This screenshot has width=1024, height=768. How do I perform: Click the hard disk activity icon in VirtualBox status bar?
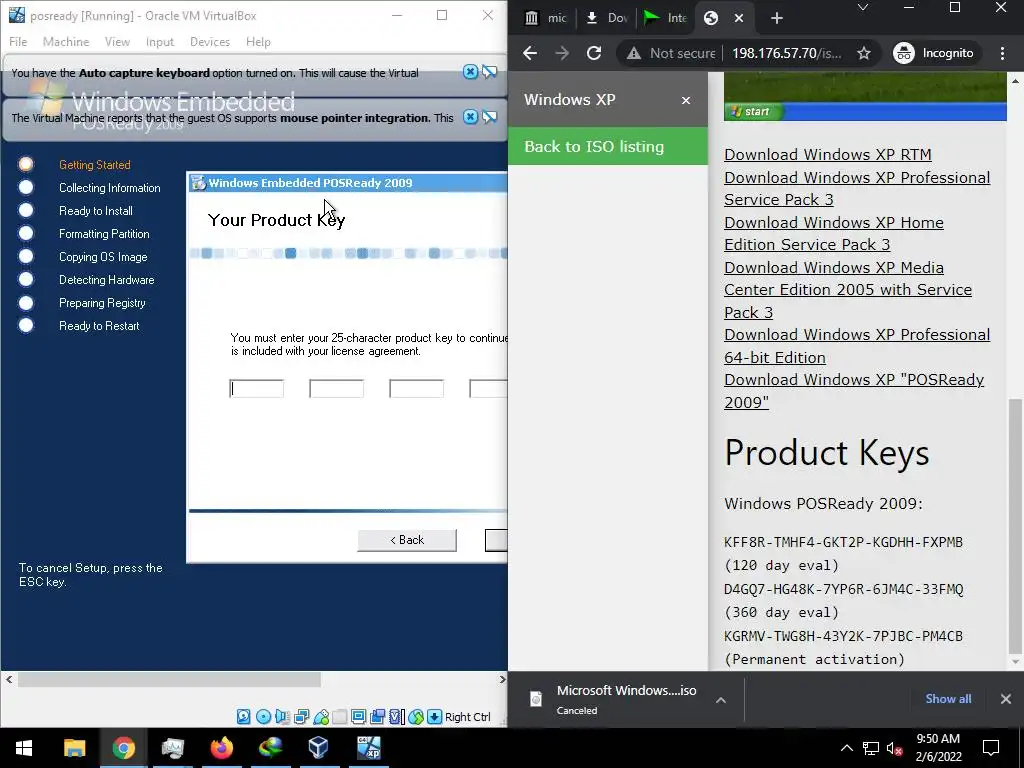pos(244,716)
